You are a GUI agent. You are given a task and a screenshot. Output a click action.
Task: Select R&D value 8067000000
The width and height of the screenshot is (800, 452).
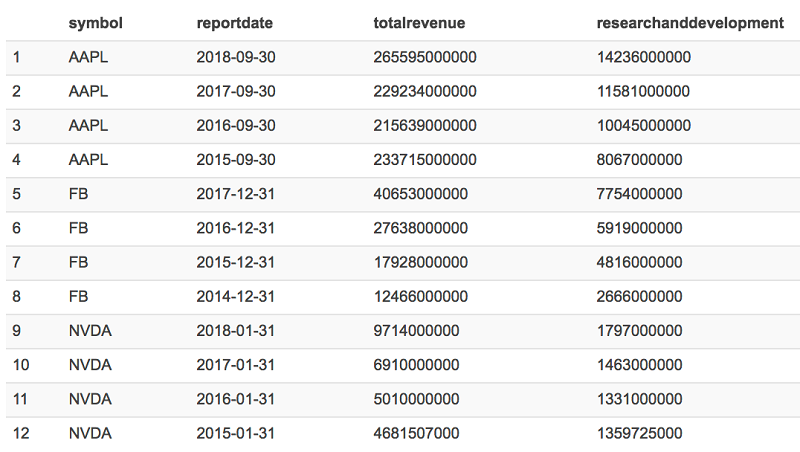tap(639, 160)
